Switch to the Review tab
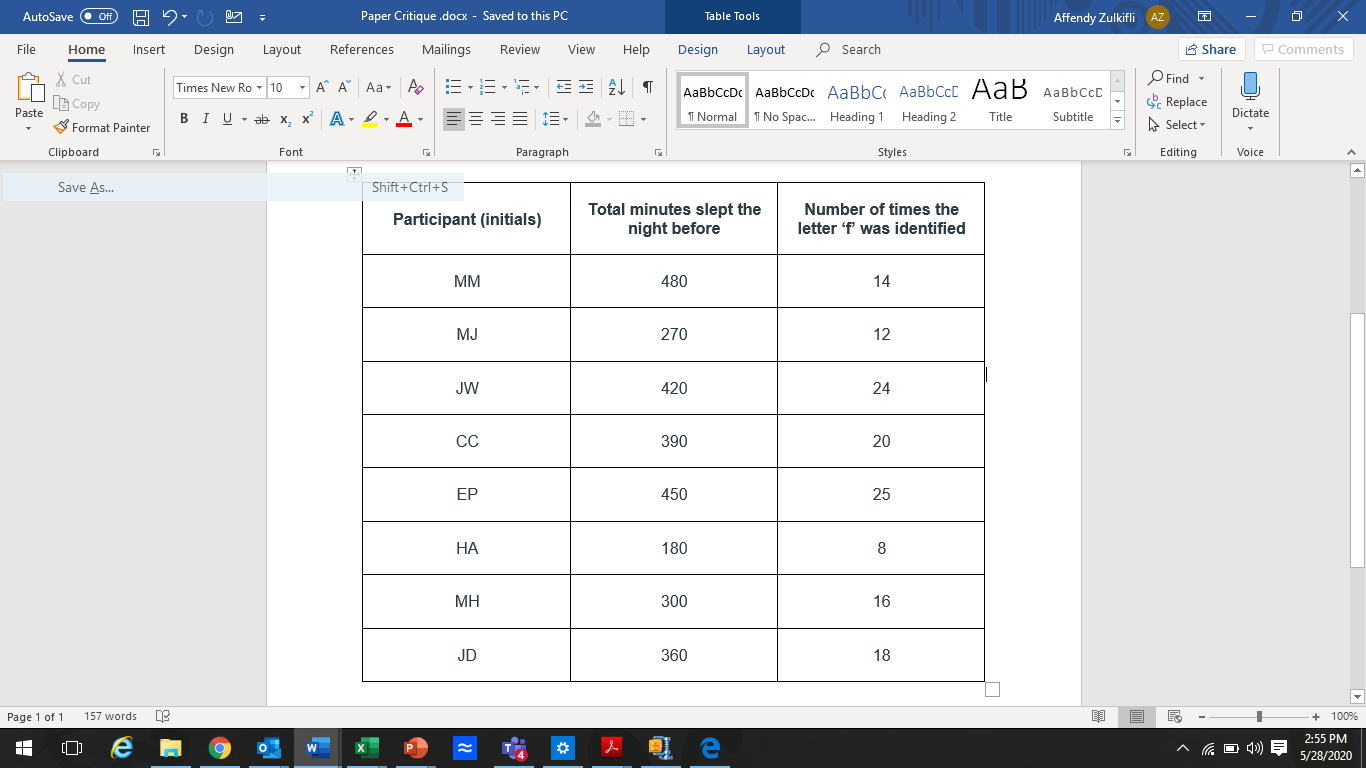1366x768 pixels. point(520,49)
